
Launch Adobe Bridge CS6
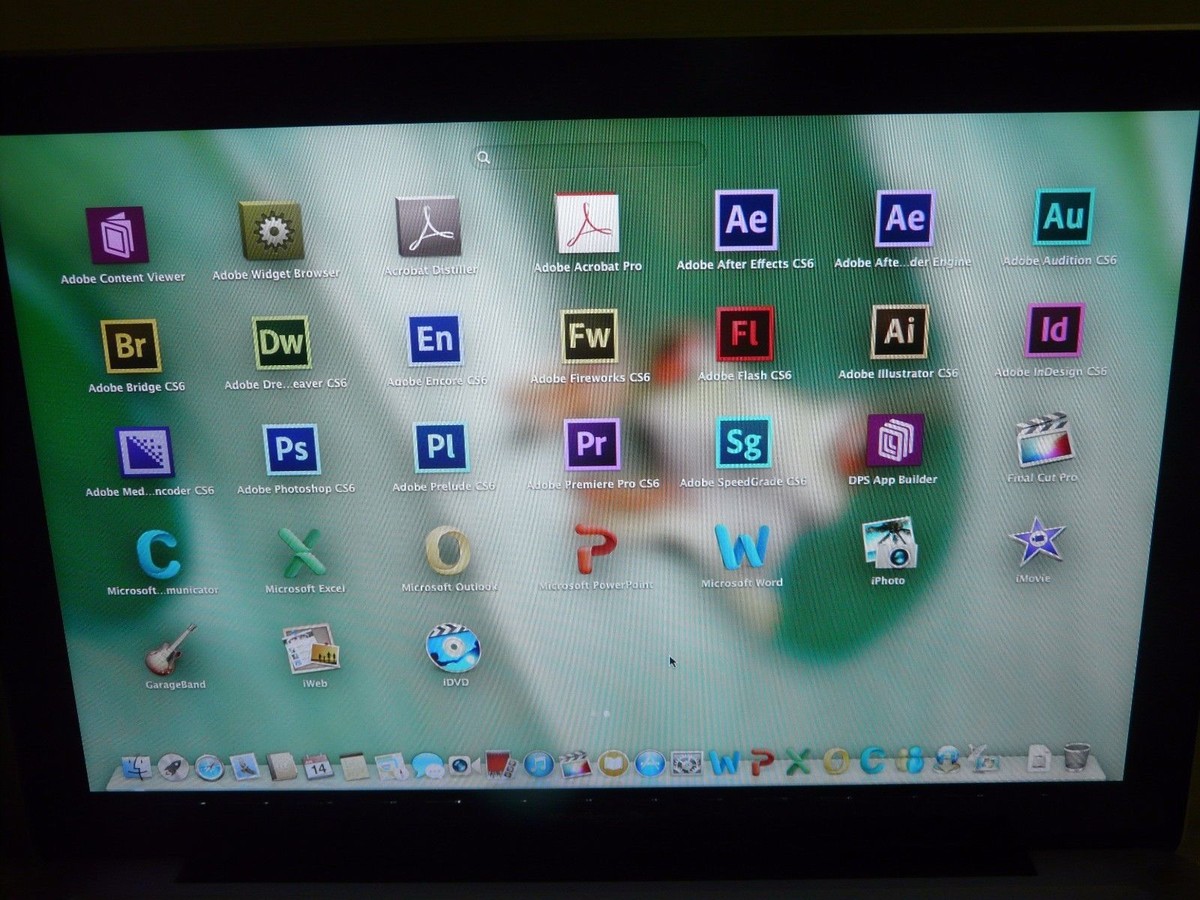point(131,346)
